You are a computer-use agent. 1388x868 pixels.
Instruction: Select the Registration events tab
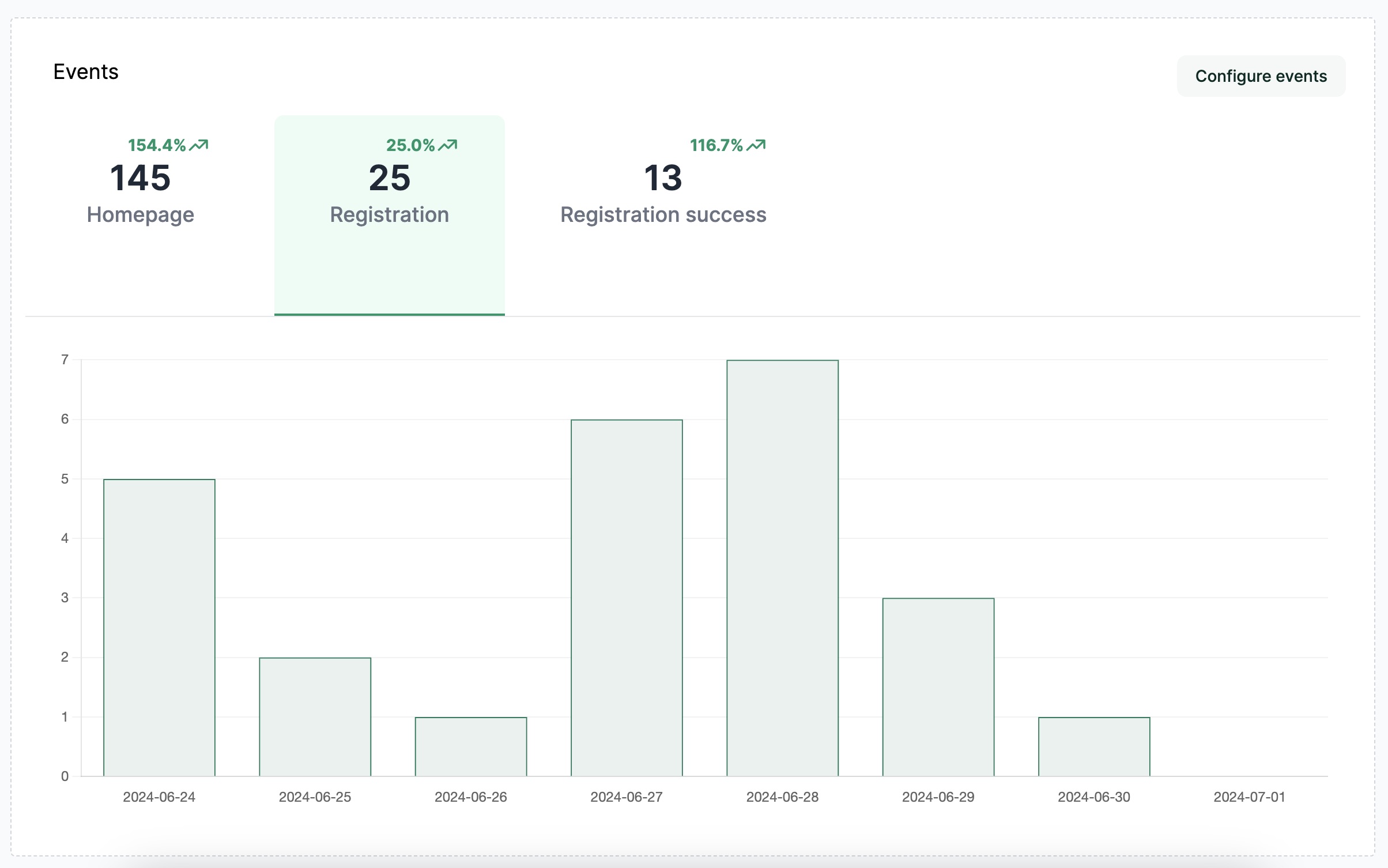coord(390,215)
